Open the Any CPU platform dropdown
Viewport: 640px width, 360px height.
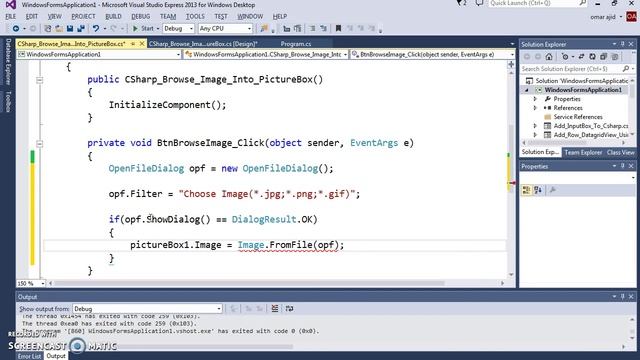(x=225, y=29)
